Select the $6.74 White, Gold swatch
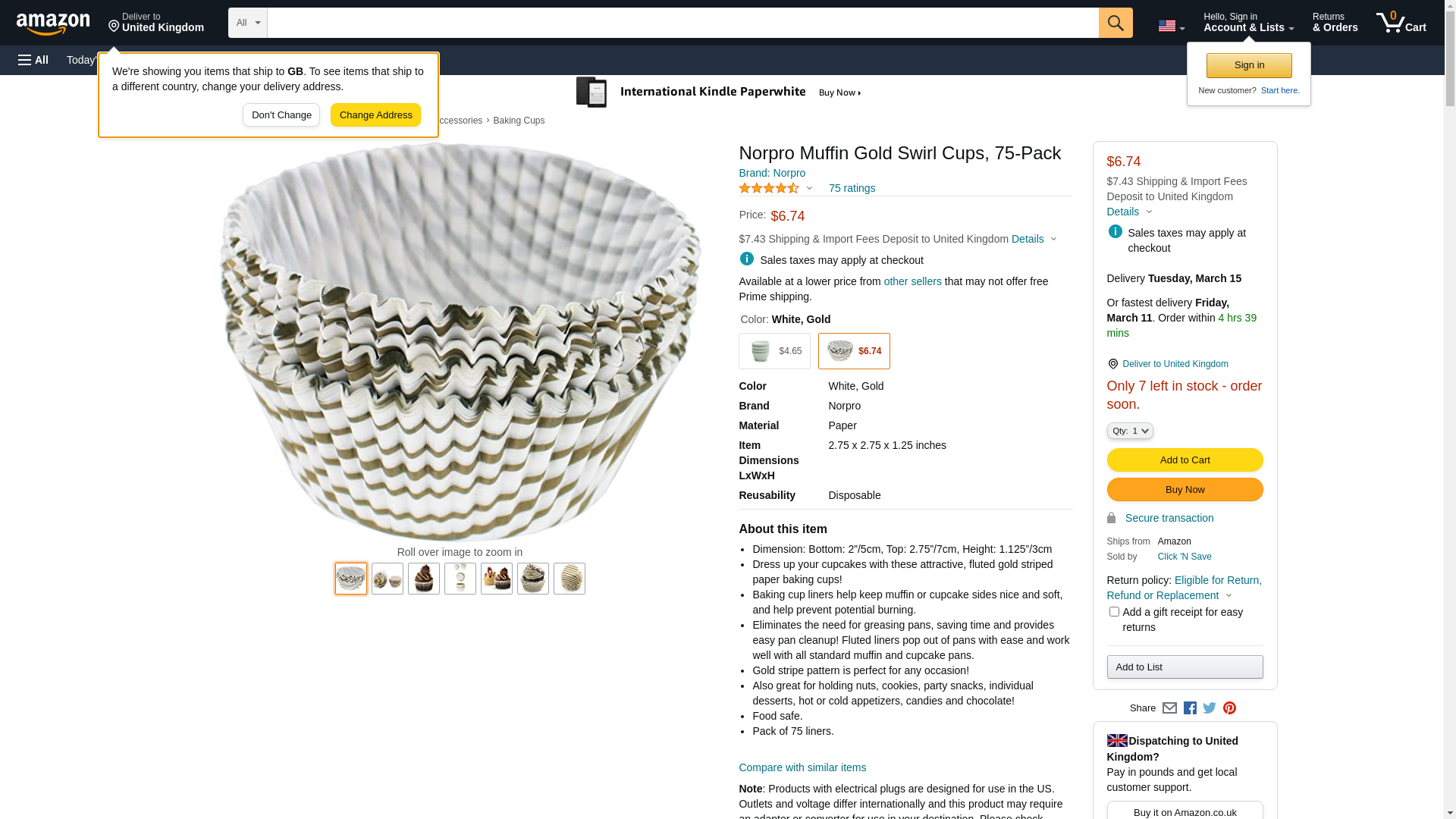 [854, 351]
